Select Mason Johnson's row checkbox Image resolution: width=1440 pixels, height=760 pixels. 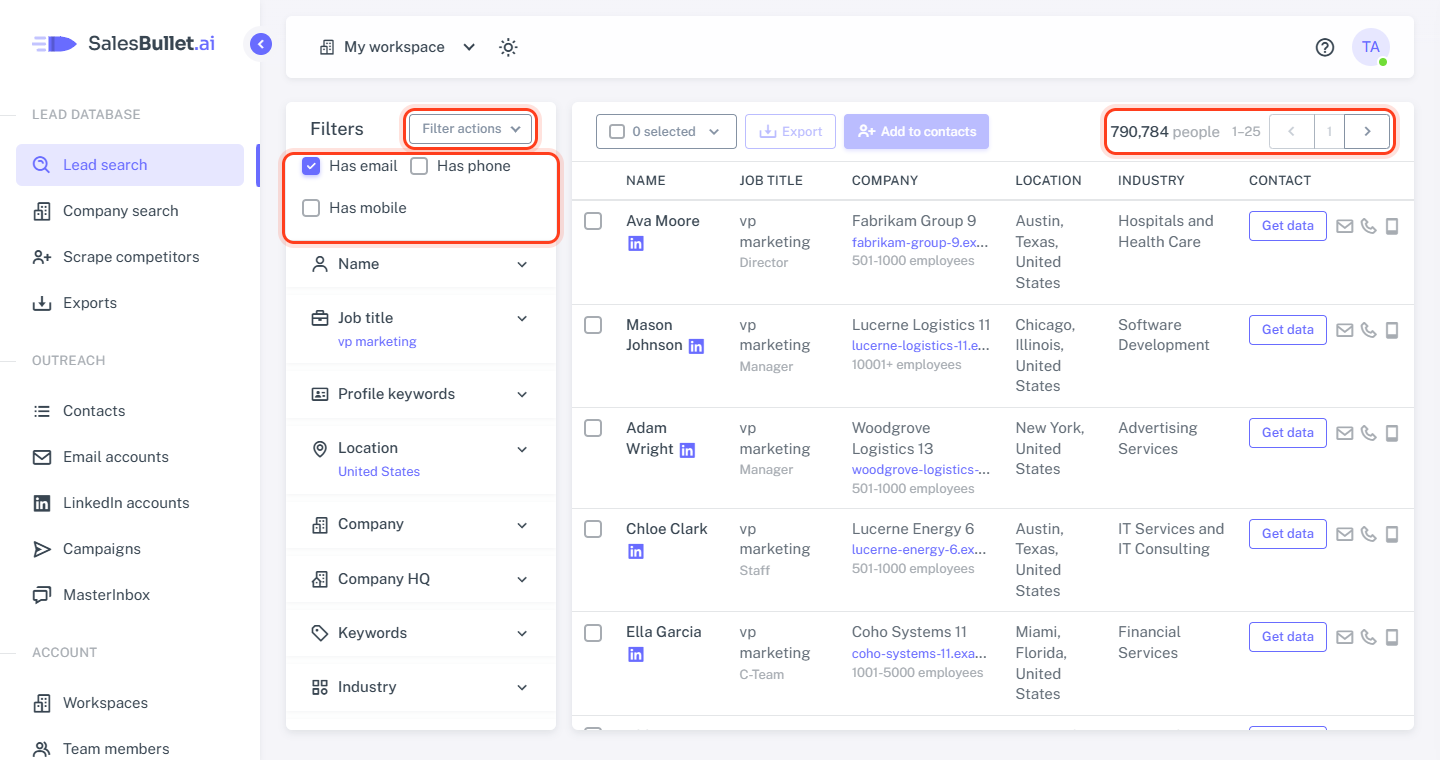[x=593, y=325]
